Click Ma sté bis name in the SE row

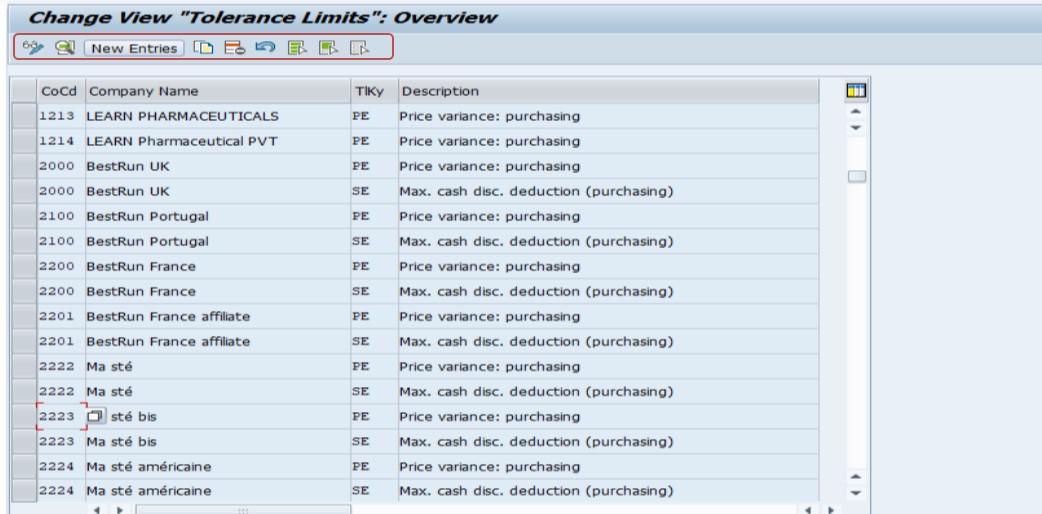click(218, 442)
